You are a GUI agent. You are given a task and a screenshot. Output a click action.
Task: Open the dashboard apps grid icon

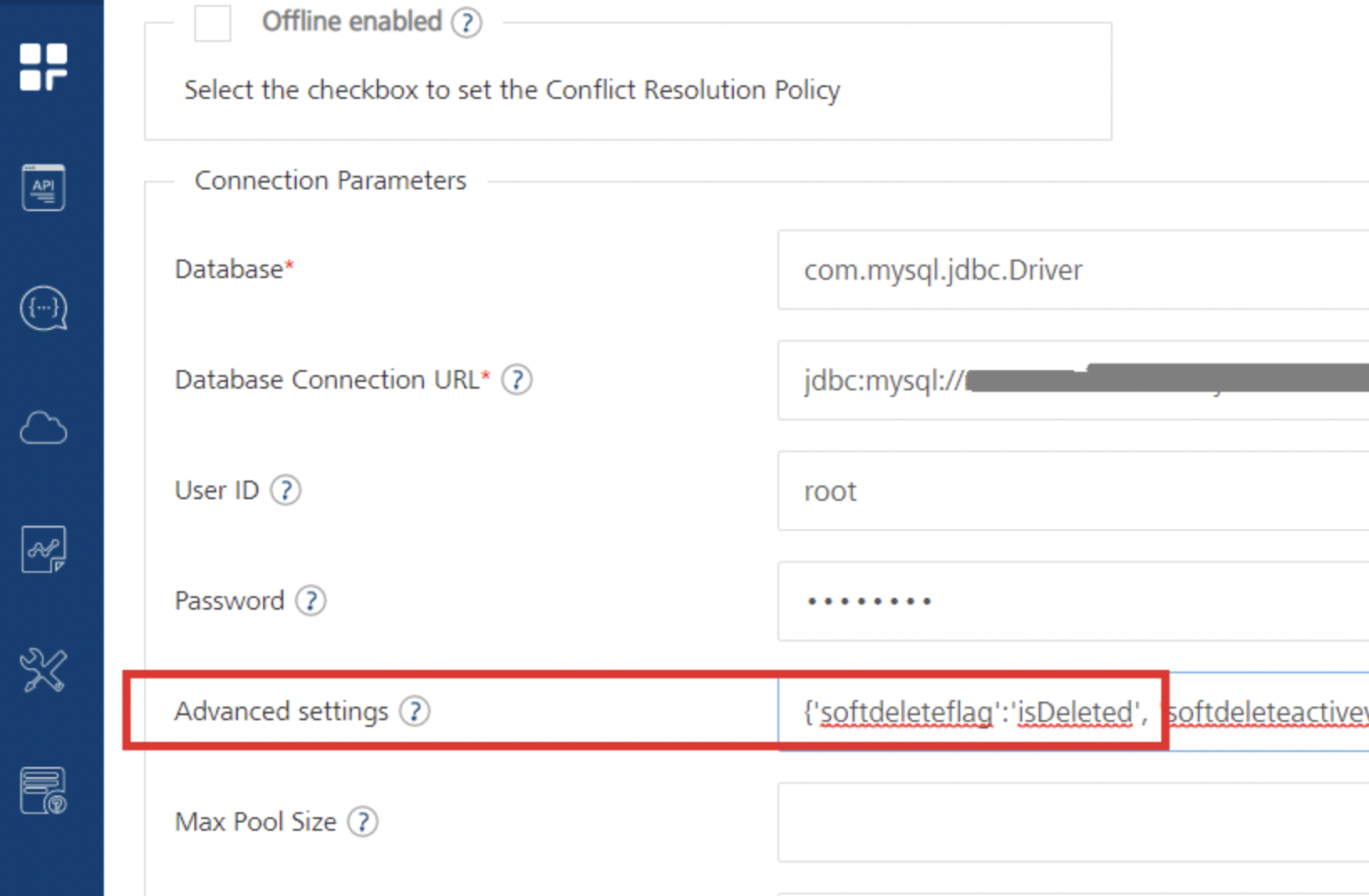pos(44,67)
